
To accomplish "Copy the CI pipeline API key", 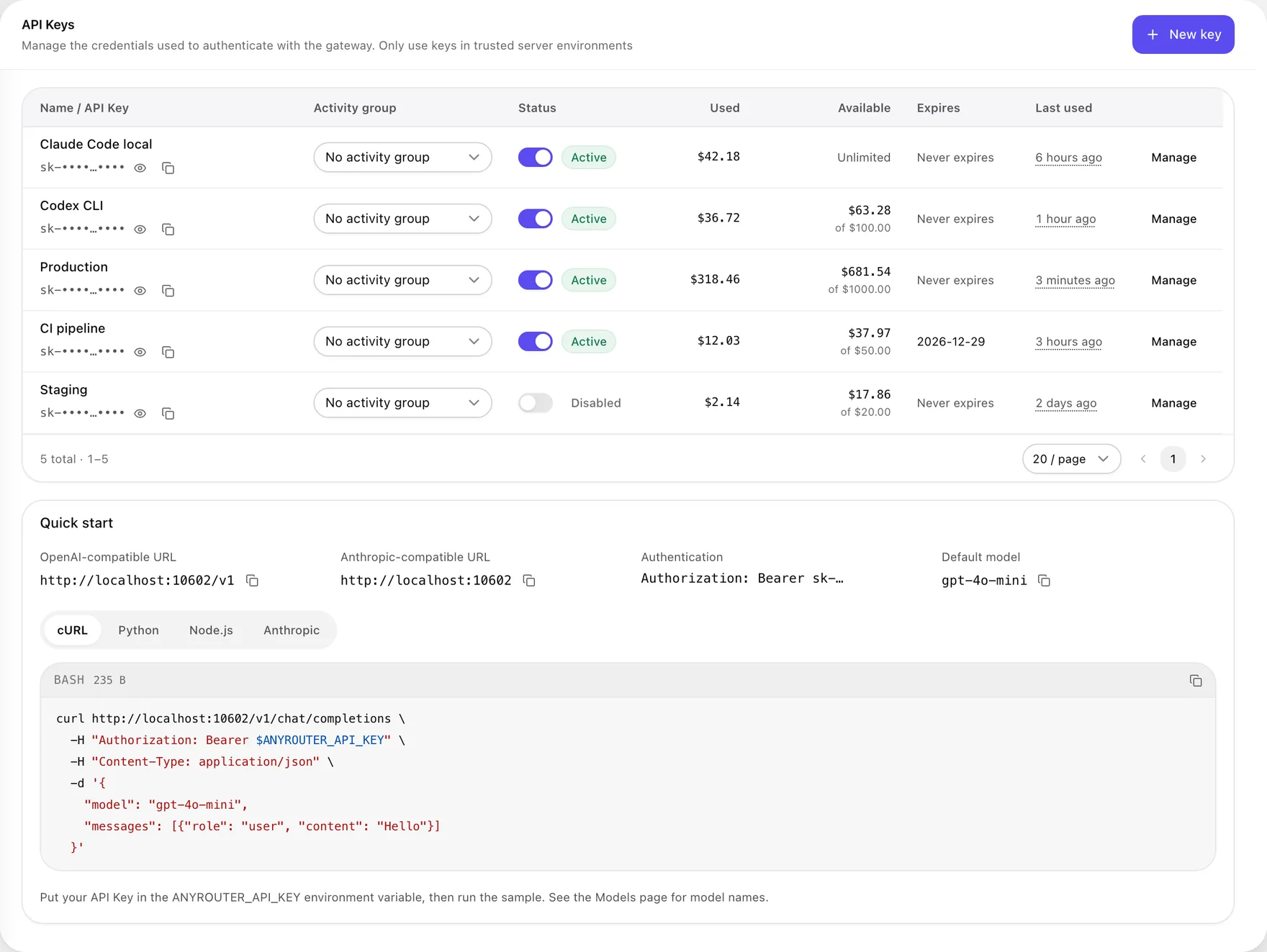I will (x=168, y=352).
